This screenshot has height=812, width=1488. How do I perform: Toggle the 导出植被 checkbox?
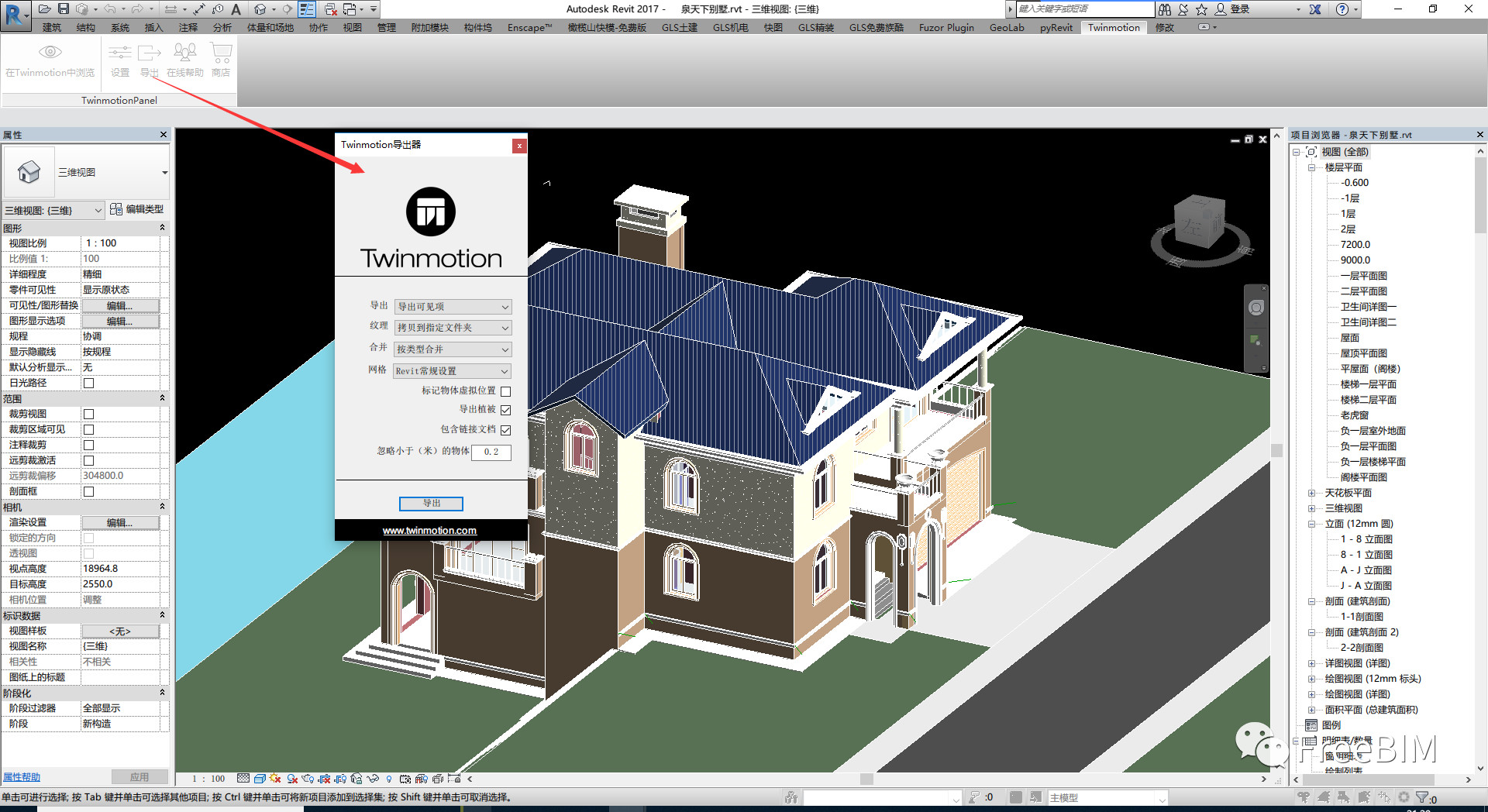(505, 410)
